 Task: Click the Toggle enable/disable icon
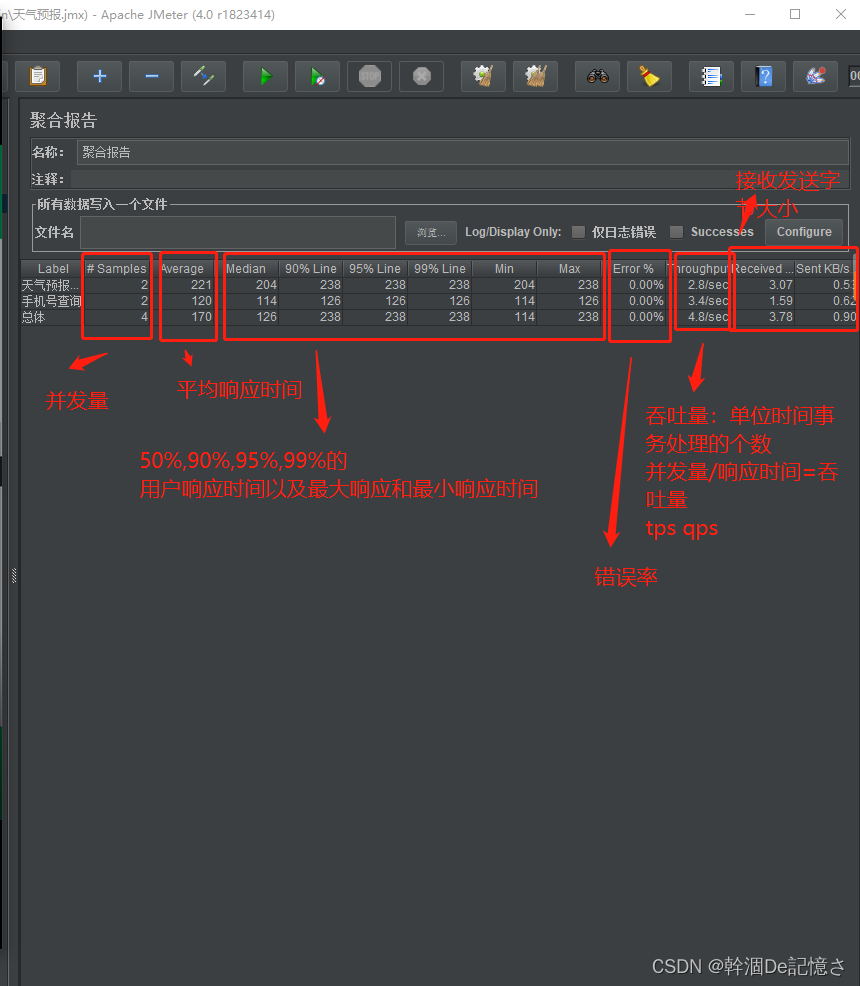[204, 77]
